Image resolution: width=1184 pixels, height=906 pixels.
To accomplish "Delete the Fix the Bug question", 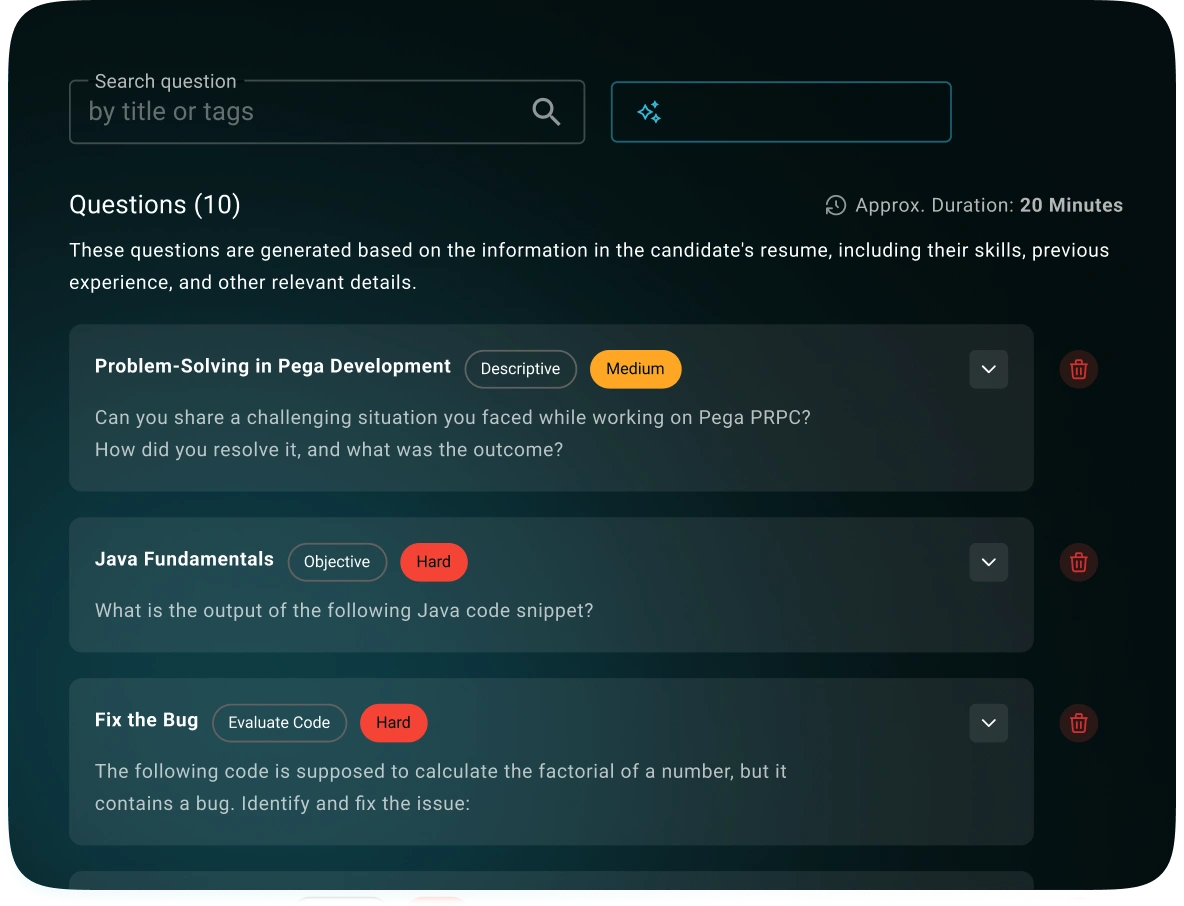I will [x=1078, y=723].
